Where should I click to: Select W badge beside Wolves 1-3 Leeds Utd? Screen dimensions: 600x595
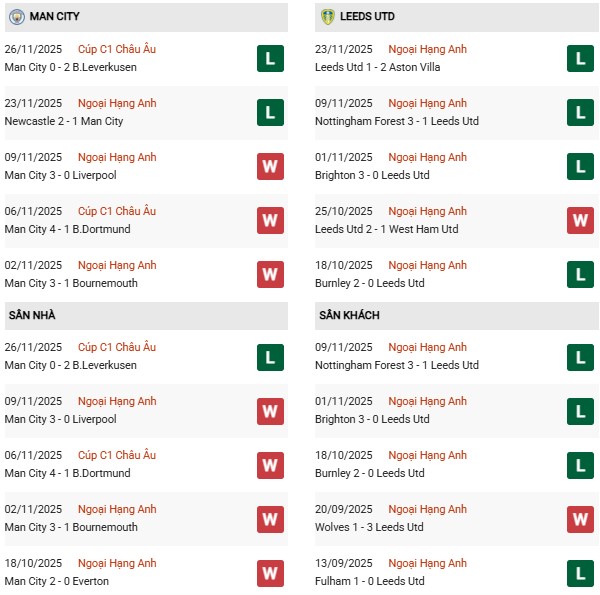coord(580,519)
